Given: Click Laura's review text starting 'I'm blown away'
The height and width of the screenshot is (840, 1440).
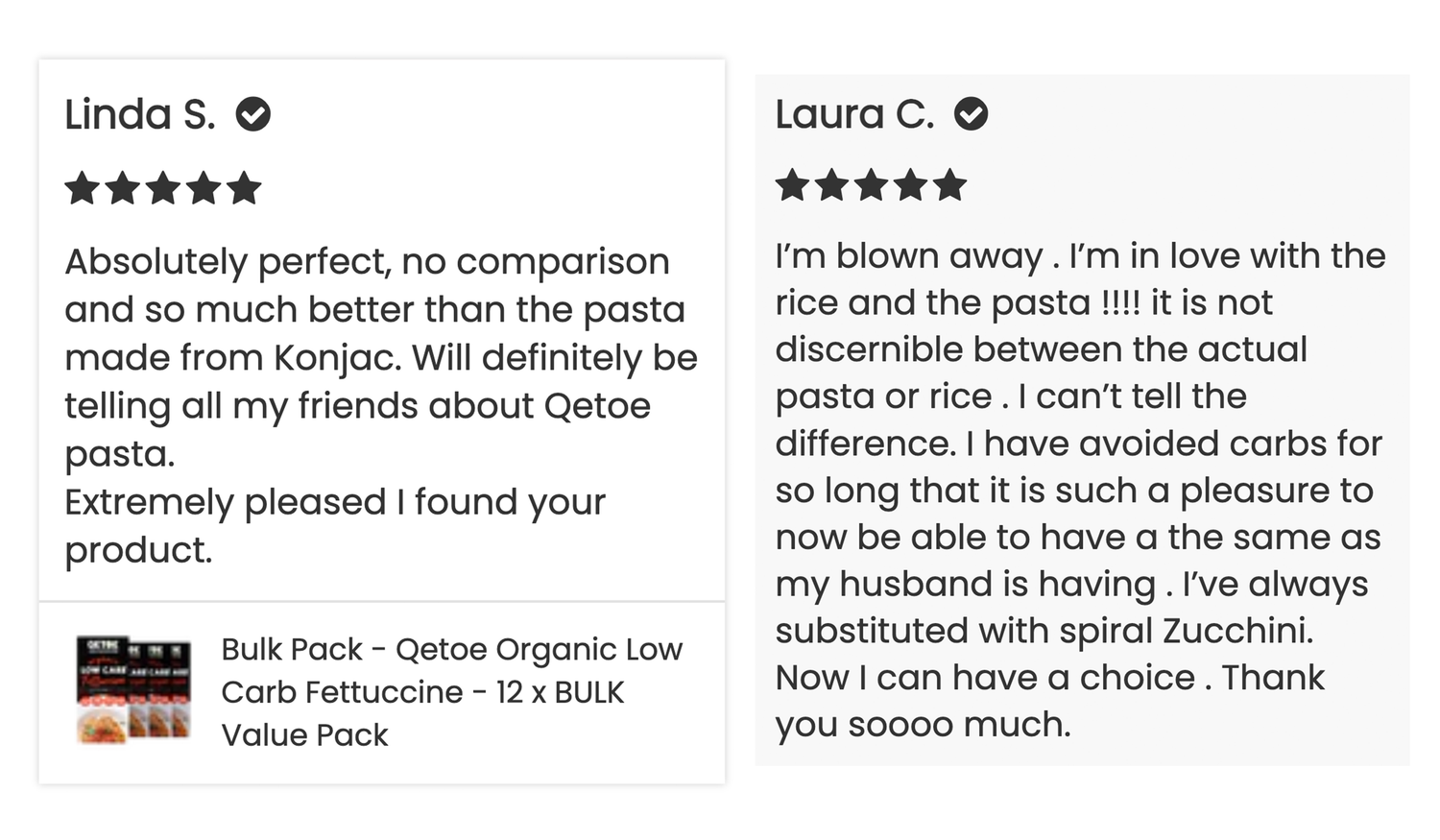Looking at the screenshot, I should 1080,490.
